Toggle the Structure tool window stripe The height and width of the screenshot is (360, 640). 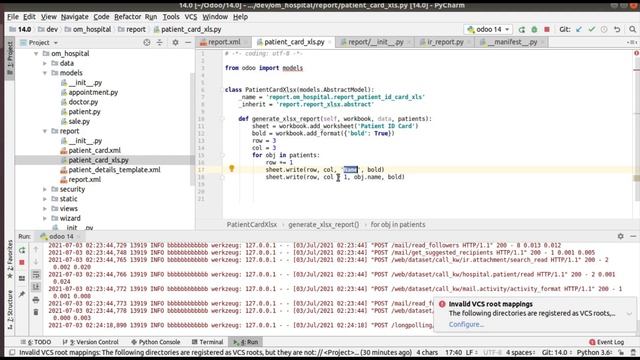[10, 310]
